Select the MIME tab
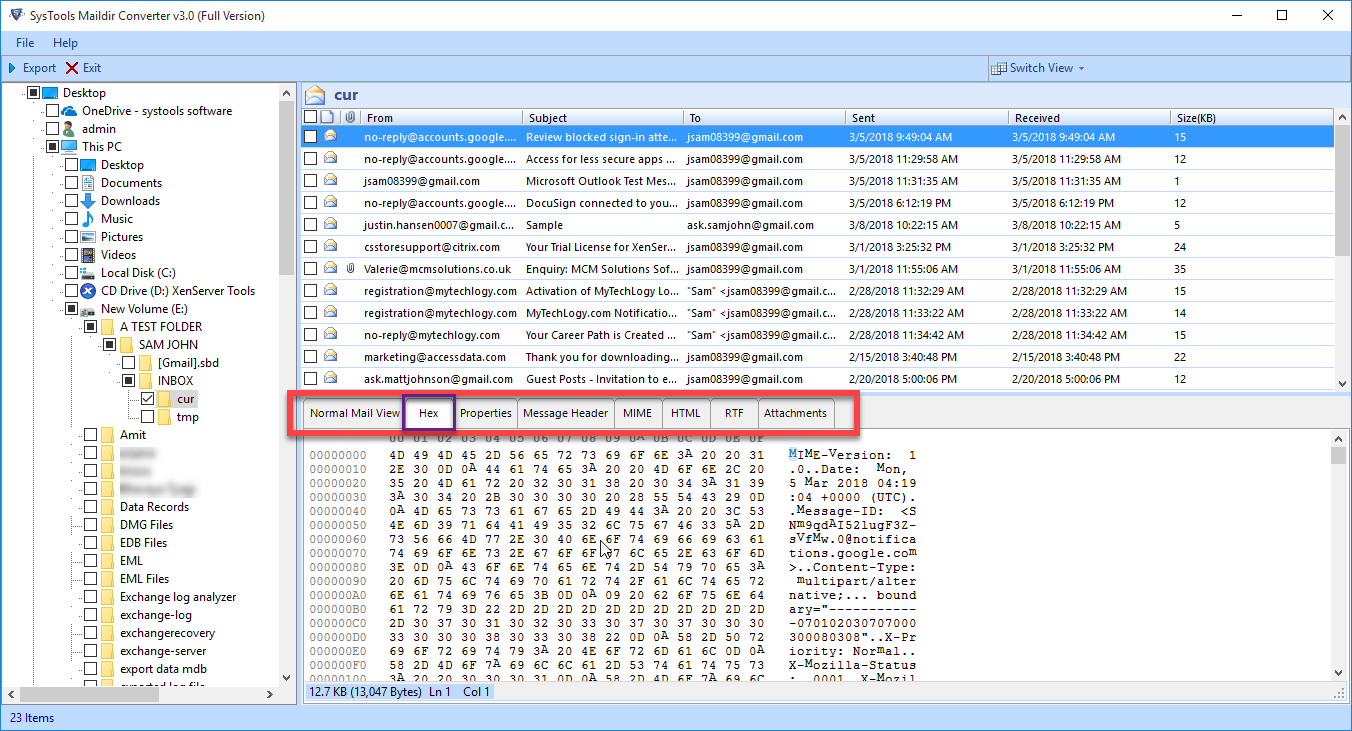This screenshot has height=731, width=1352. point(637,413)
